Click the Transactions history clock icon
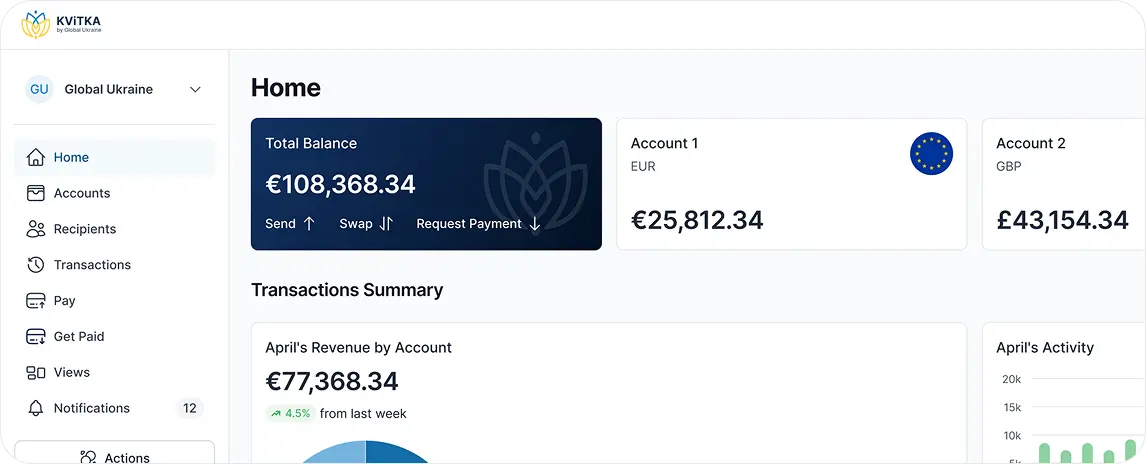 coord(36,265)
